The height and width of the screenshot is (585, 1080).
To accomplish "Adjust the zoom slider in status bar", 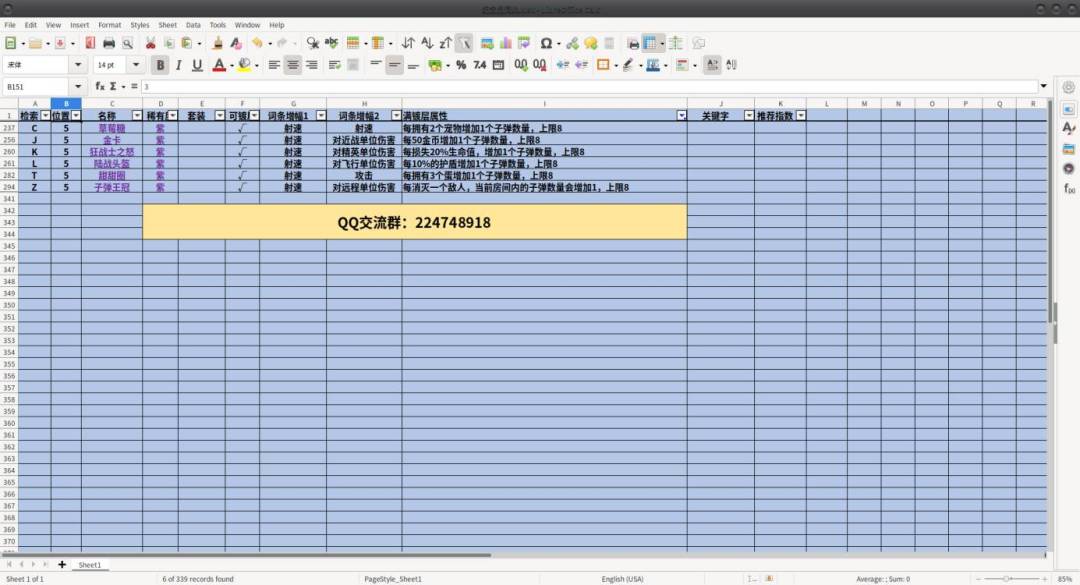I will coord(1006,579).
